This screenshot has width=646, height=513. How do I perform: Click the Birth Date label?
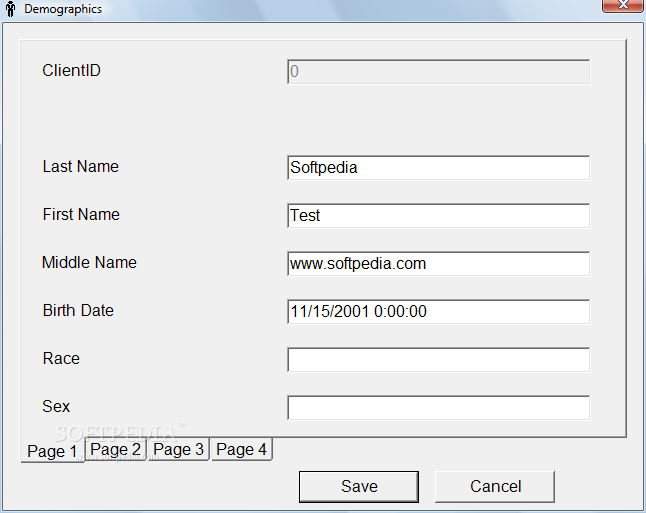pos(78,310)
